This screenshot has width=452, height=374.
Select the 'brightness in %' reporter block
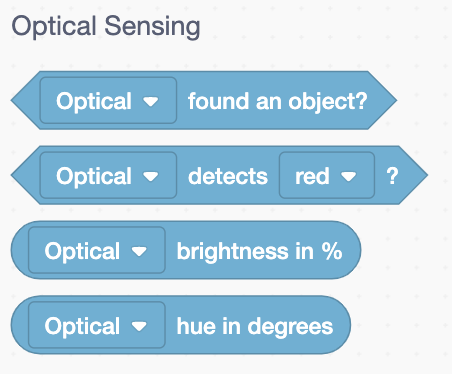point(186,250)
